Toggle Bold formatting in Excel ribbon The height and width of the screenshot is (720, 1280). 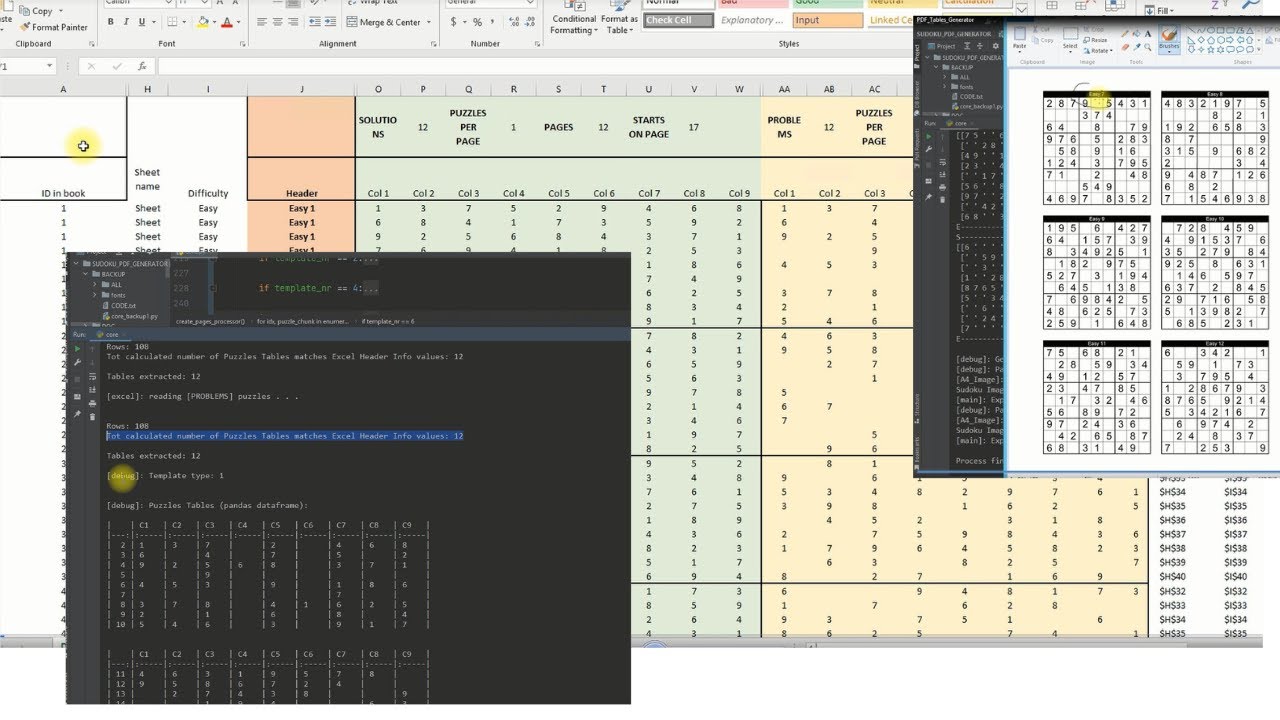pyautogui.click(x=110, y=22)
